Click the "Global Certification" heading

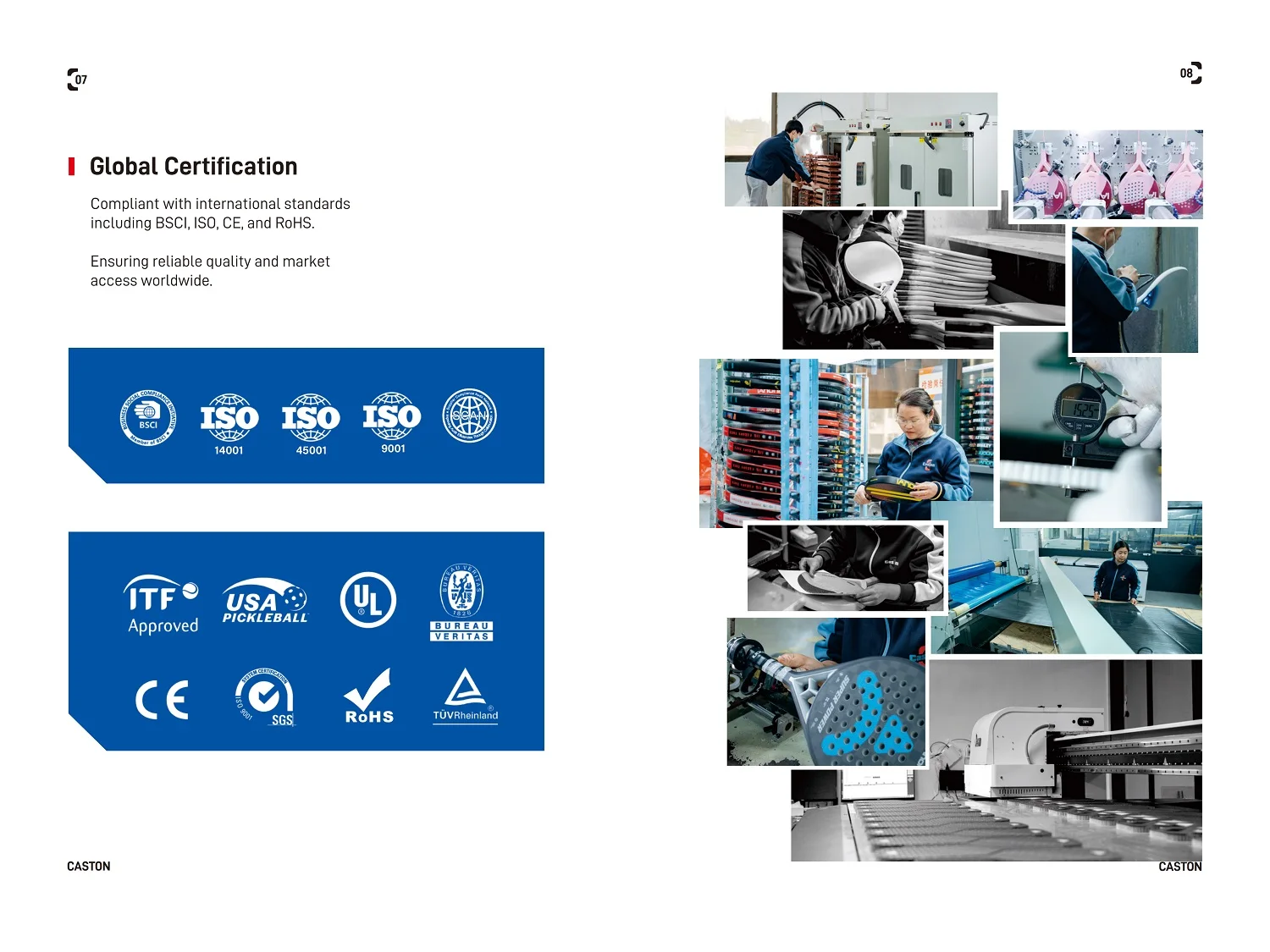pyautogui.click(x=194, y=167)
